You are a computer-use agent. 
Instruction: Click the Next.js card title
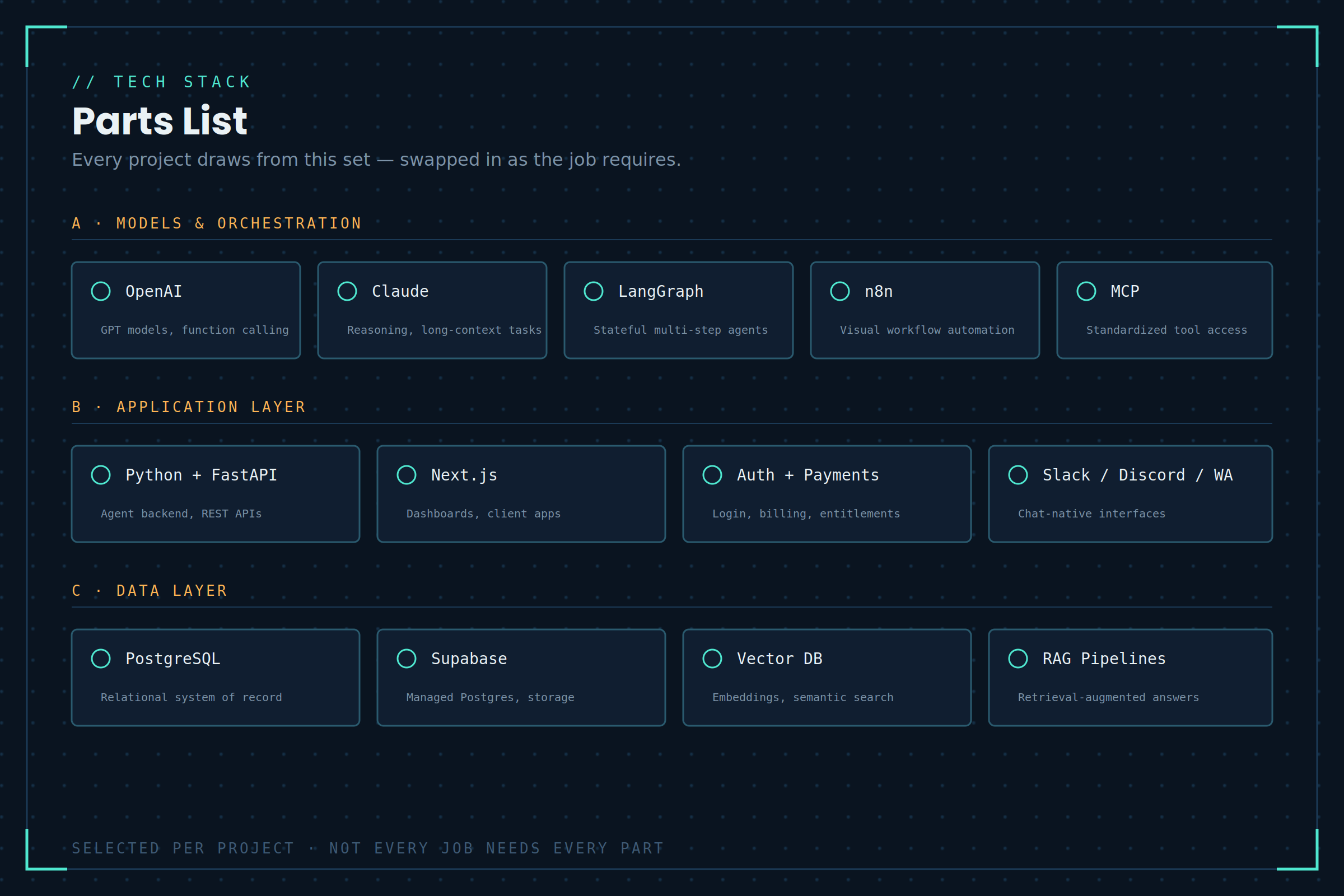[464, 475]
